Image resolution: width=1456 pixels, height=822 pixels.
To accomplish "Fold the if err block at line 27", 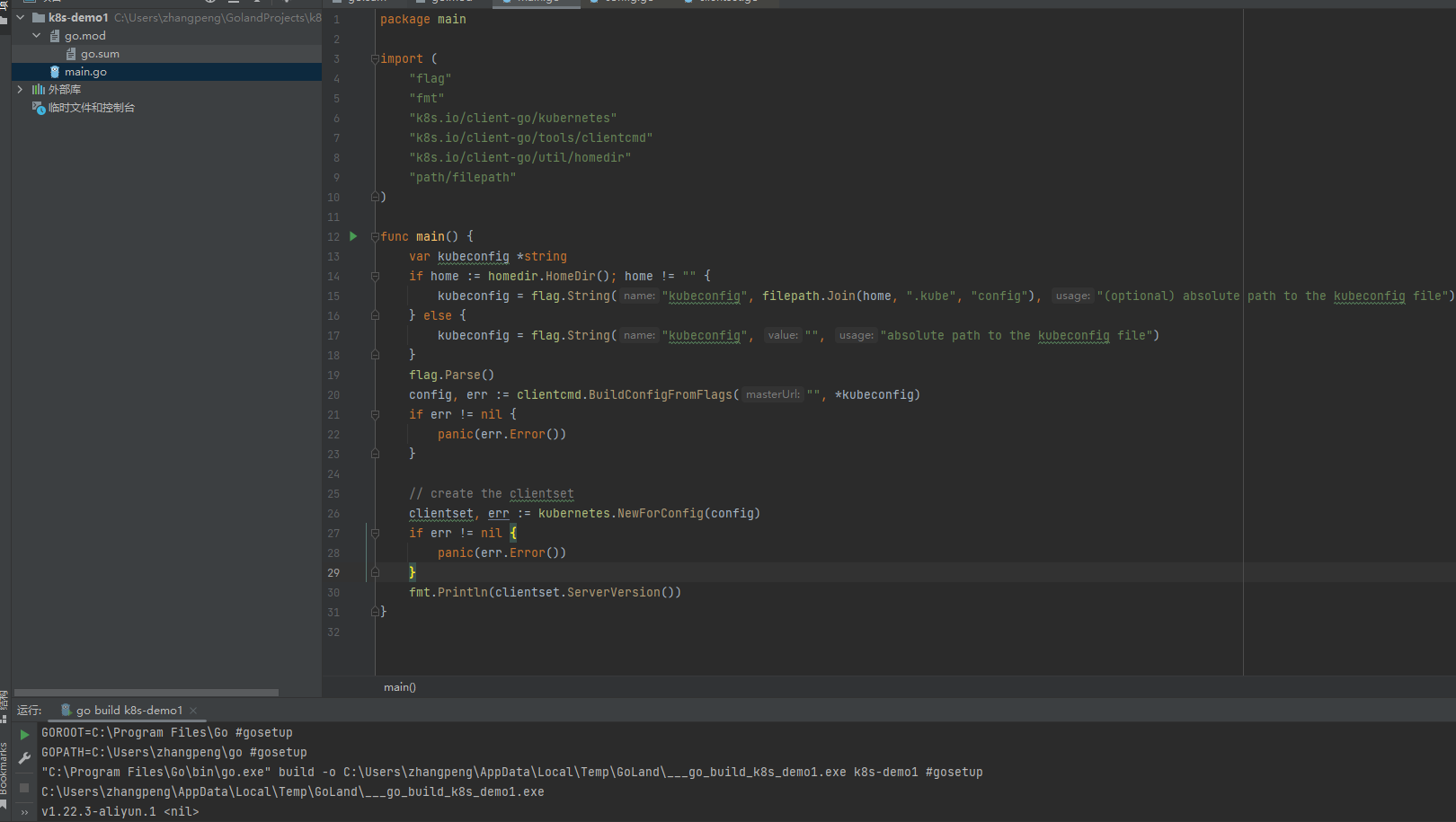I will pyautogui.click(x=375, y=533).
